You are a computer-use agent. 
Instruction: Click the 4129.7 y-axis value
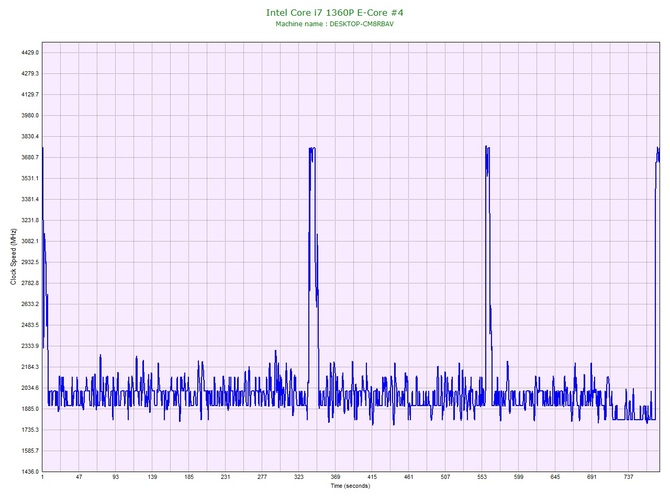30,94
